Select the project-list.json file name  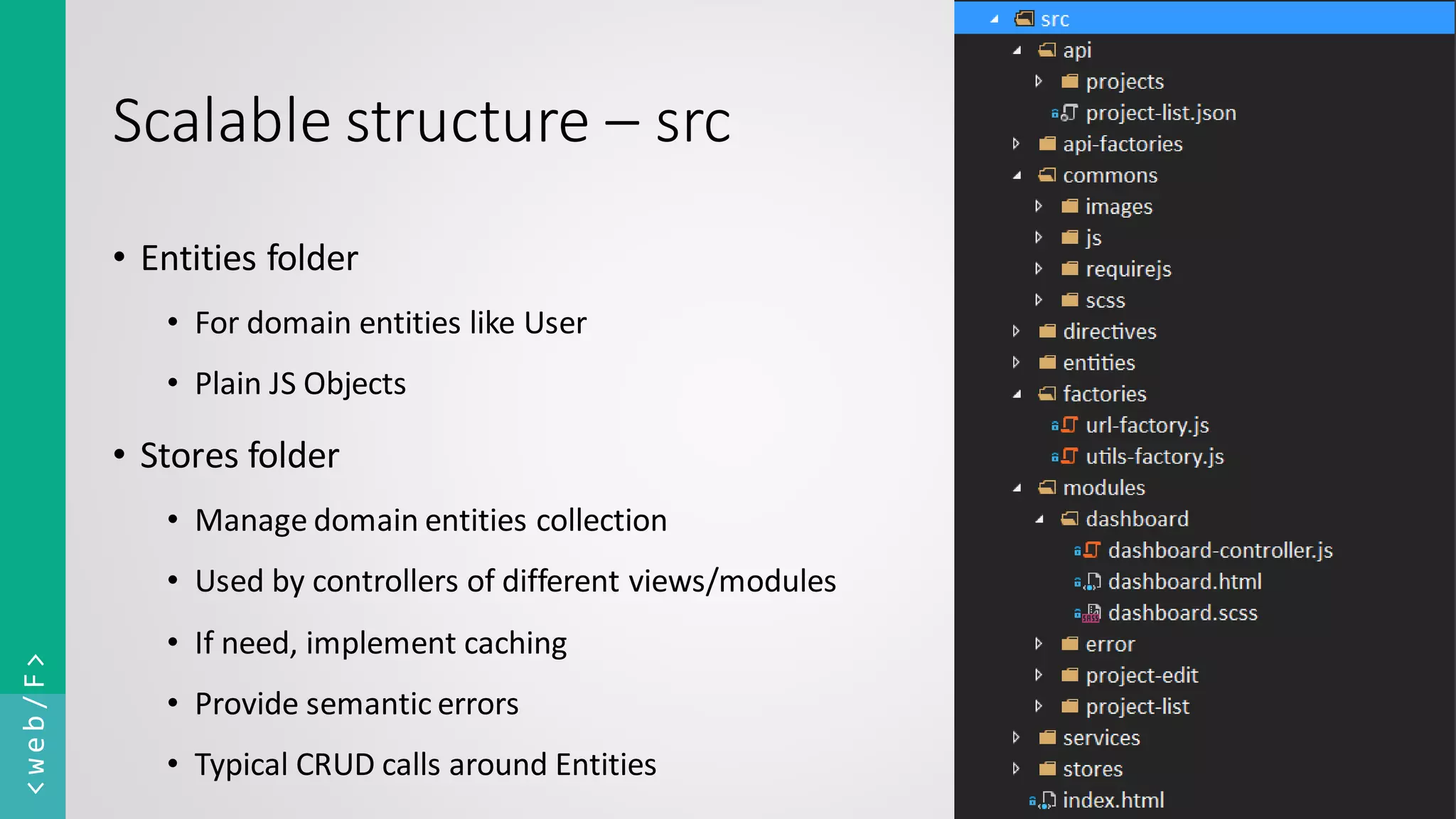pos(1161,113)
